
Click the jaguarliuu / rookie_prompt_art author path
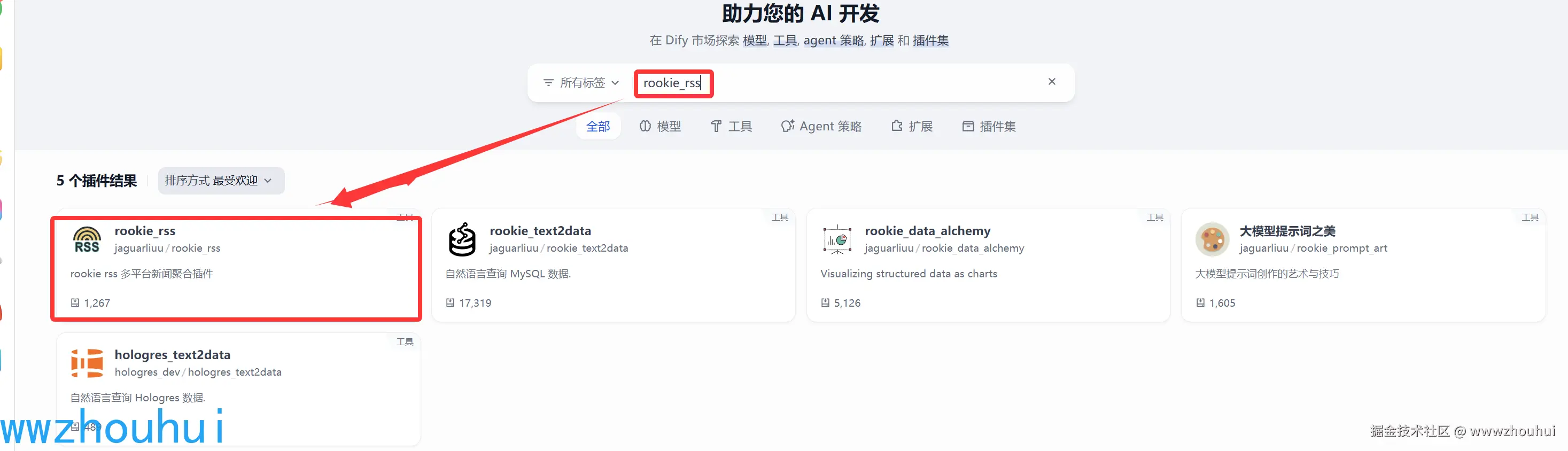tap(1314, 248)
